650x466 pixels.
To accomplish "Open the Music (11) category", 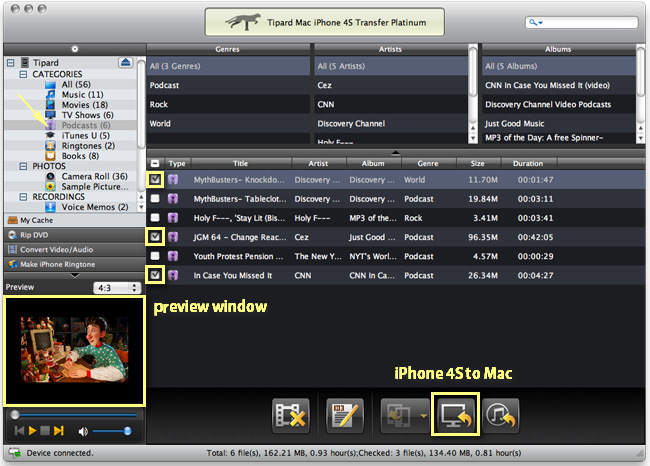I will (82, 95).
